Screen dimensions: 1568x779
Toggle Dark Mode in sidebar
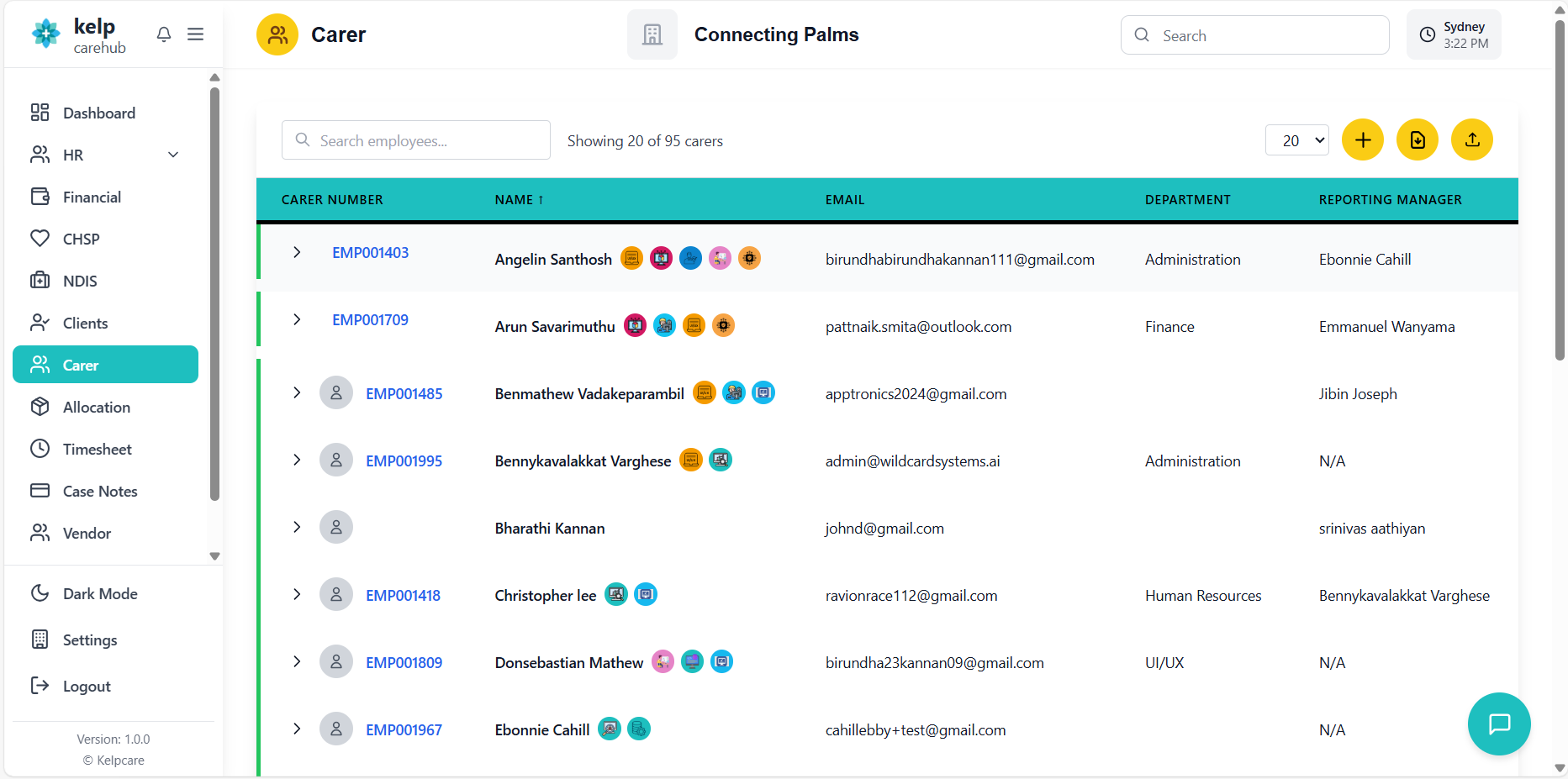[x=99, y=593]
